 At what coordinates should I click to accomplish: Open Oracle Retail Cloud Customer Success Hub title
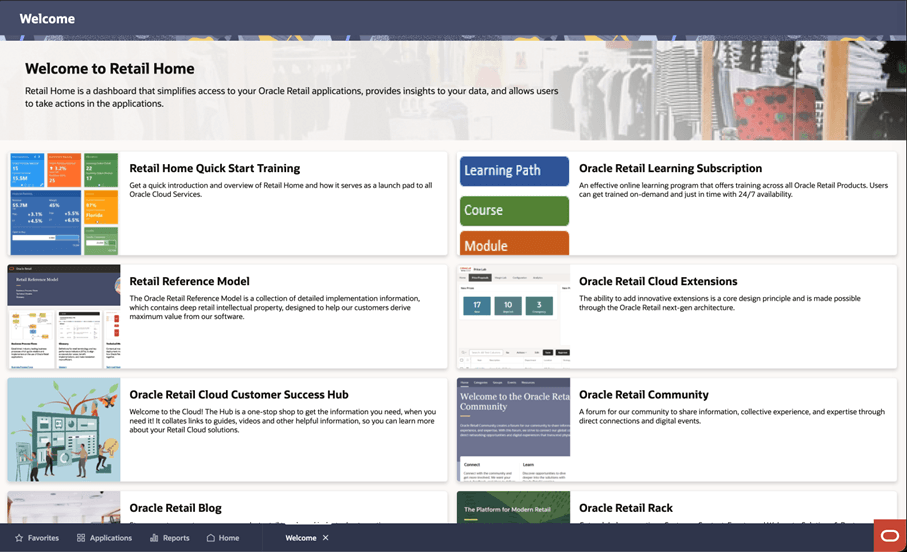[239, 395]
